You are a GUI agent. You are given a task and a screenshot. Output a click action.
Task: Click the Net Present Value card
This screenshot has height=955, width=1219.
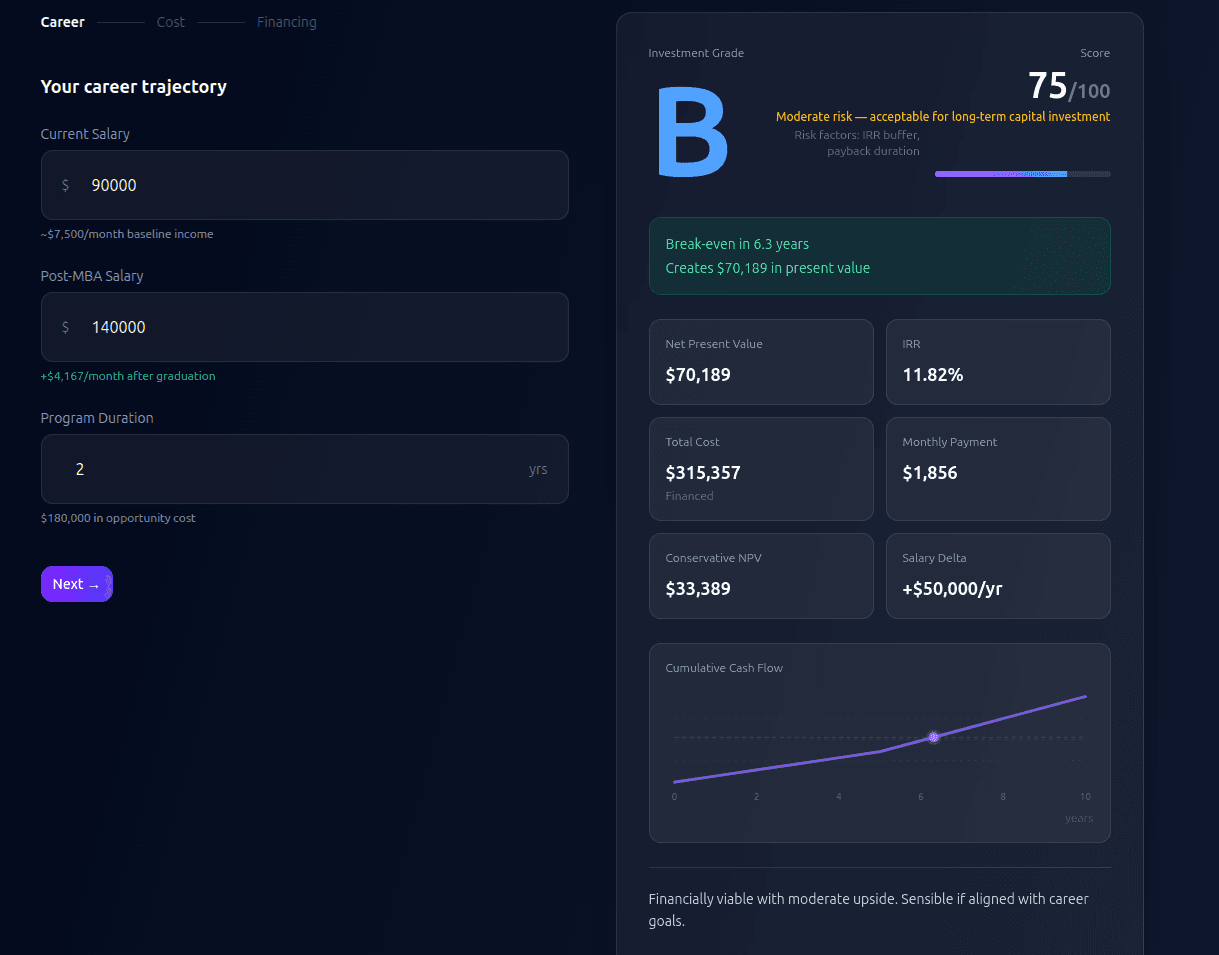(761, 362)
